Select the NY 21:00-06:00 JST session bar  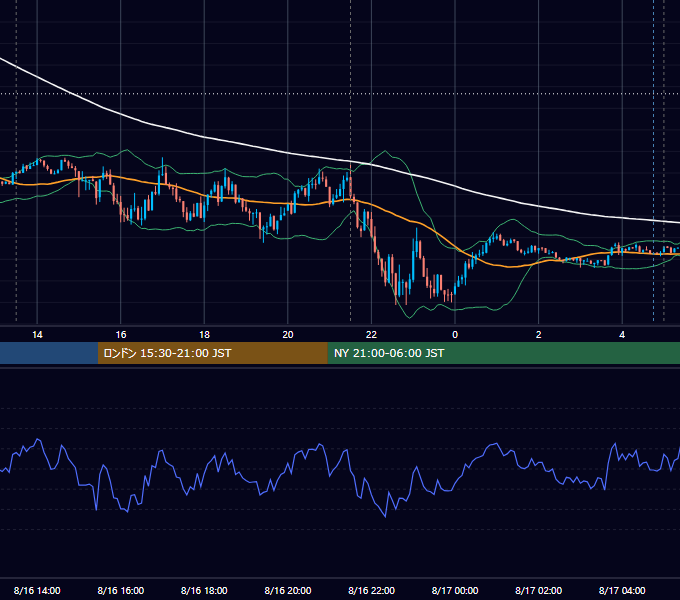click(503, 353)
